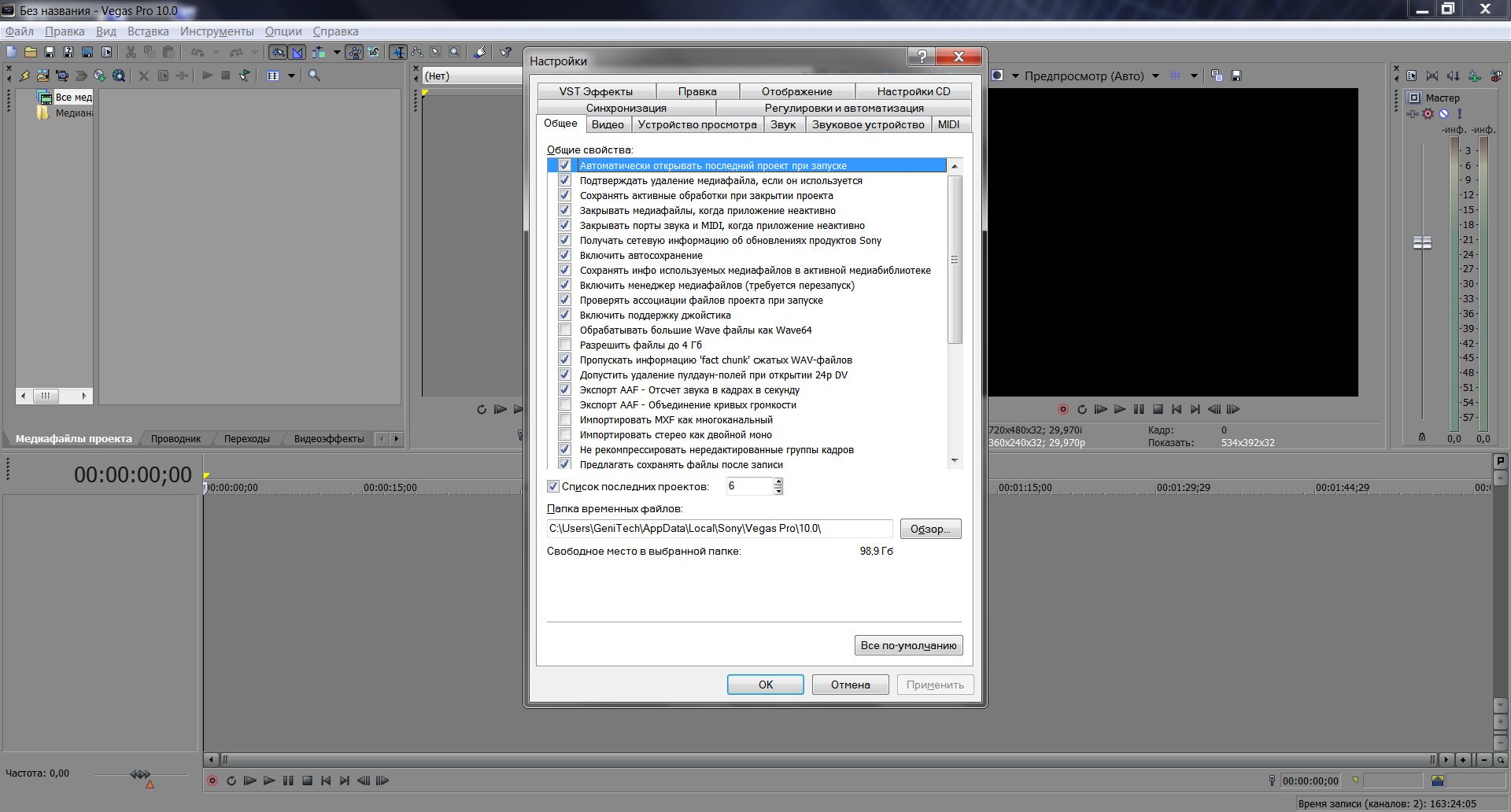Open the Предпросмотр (Авто) quality dropdown

click(x=1155, y=76)
